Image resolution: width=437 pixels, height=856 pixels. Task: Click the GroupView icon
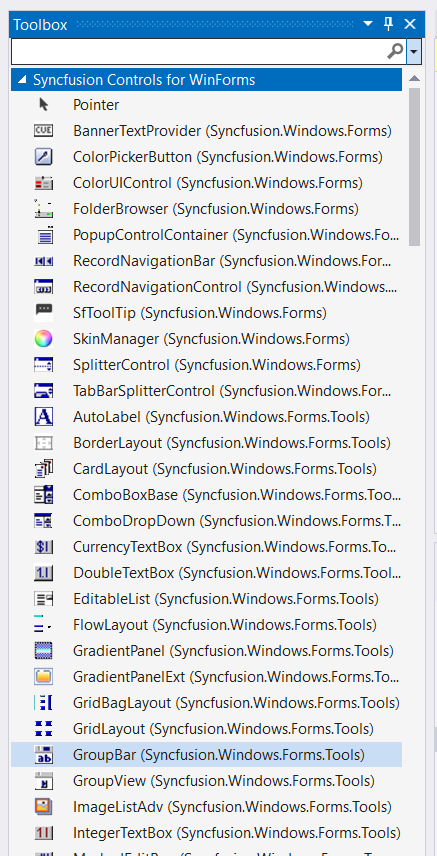[43, 781]
